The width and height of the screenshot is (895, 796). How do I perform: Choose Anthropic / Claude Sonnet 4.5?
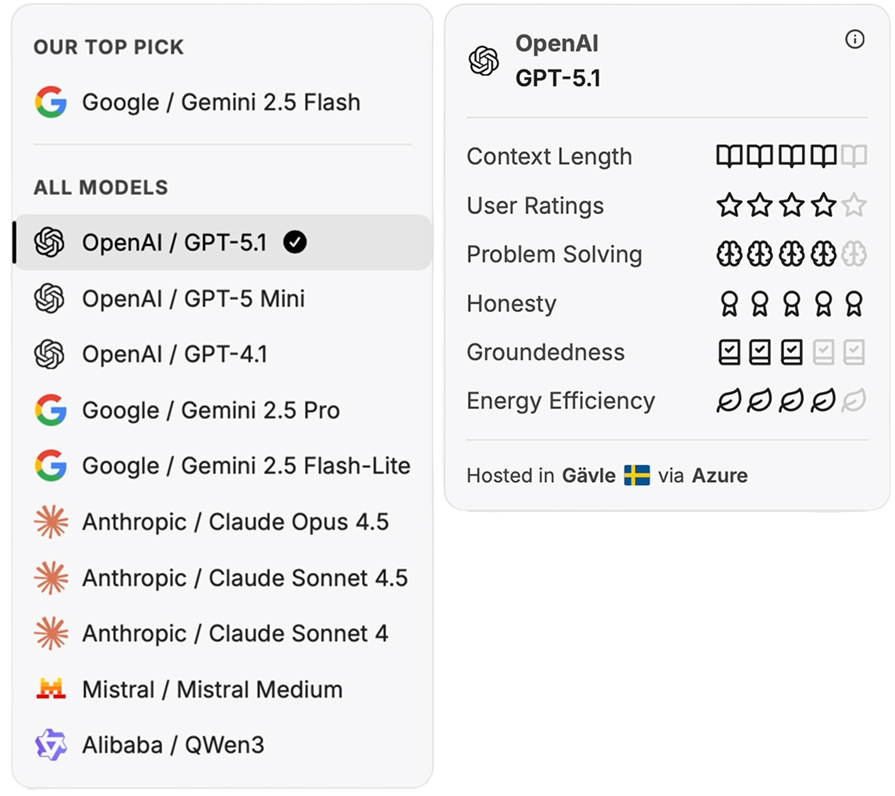pos(244,578)
